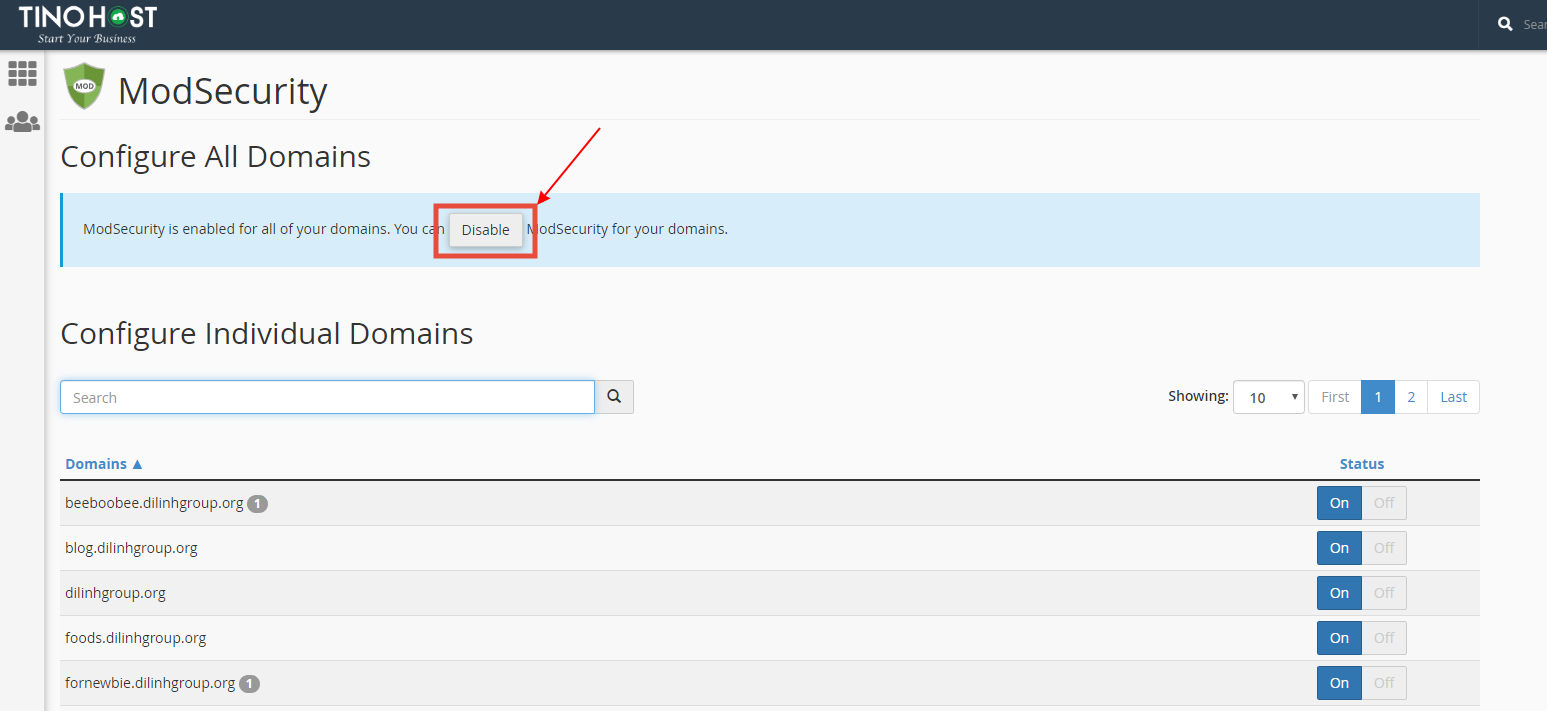The height and width of the screenshot is (711, 1547).
Task: Sort by Domains column header
Action: 104,464
